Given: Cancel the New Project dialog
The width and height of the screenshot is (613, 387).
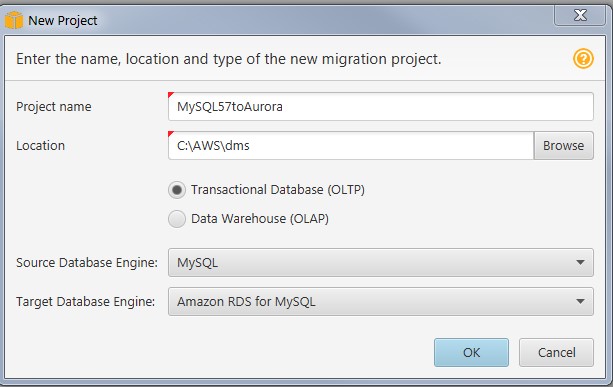Looking at the screenshot, I should click(x=556, y=353).
